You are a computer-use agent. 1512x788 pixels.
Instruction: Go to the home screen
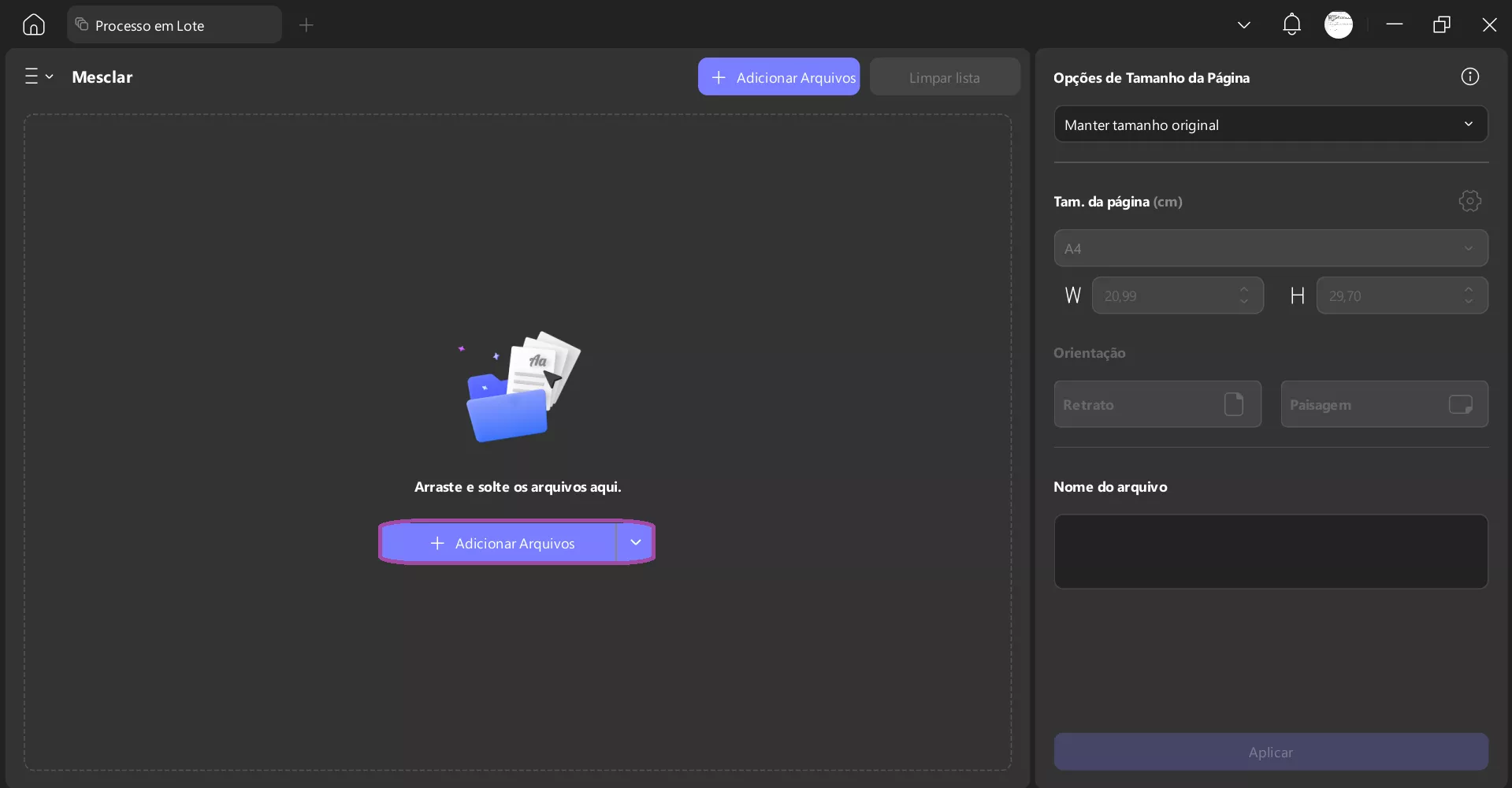[x=32, y=24]
